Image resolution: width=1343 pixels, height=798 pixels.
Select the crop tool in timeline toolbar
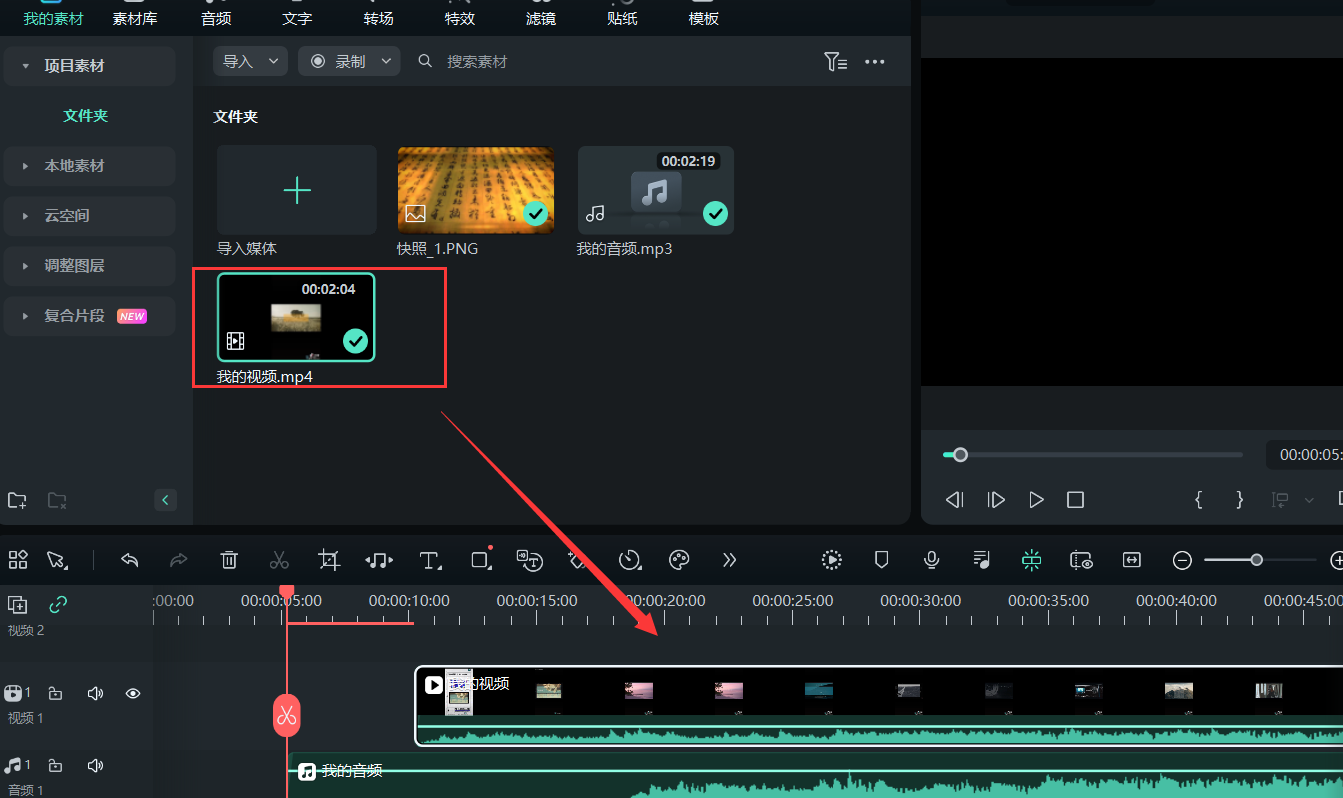pos(329,560)
